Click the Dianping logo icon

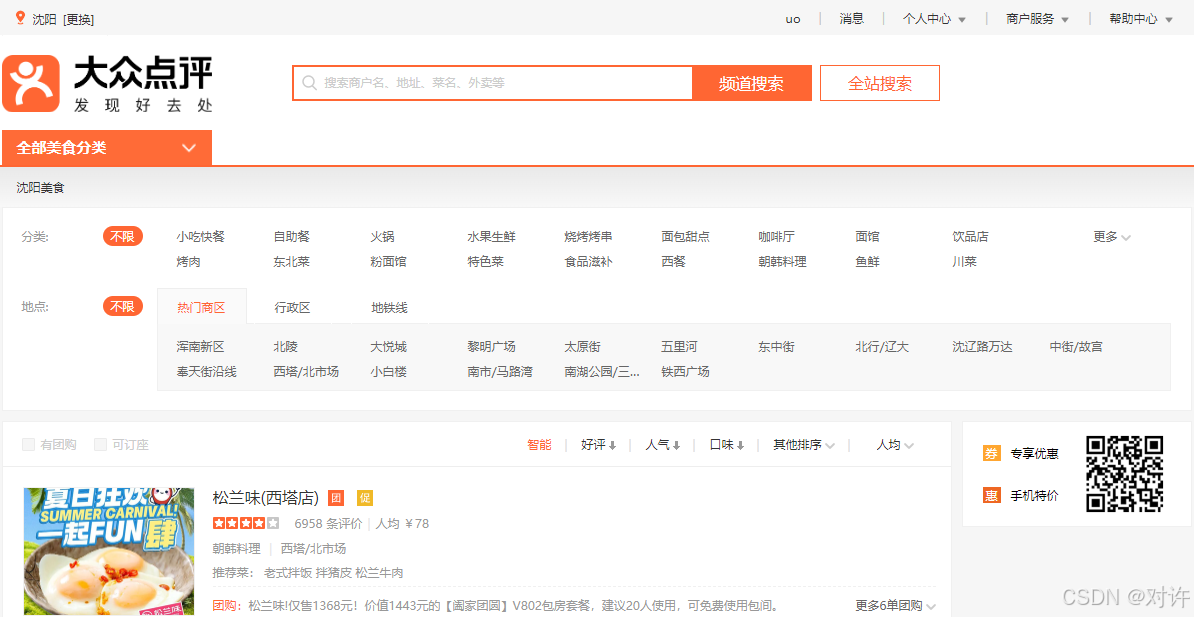click(x=31, y=84)
